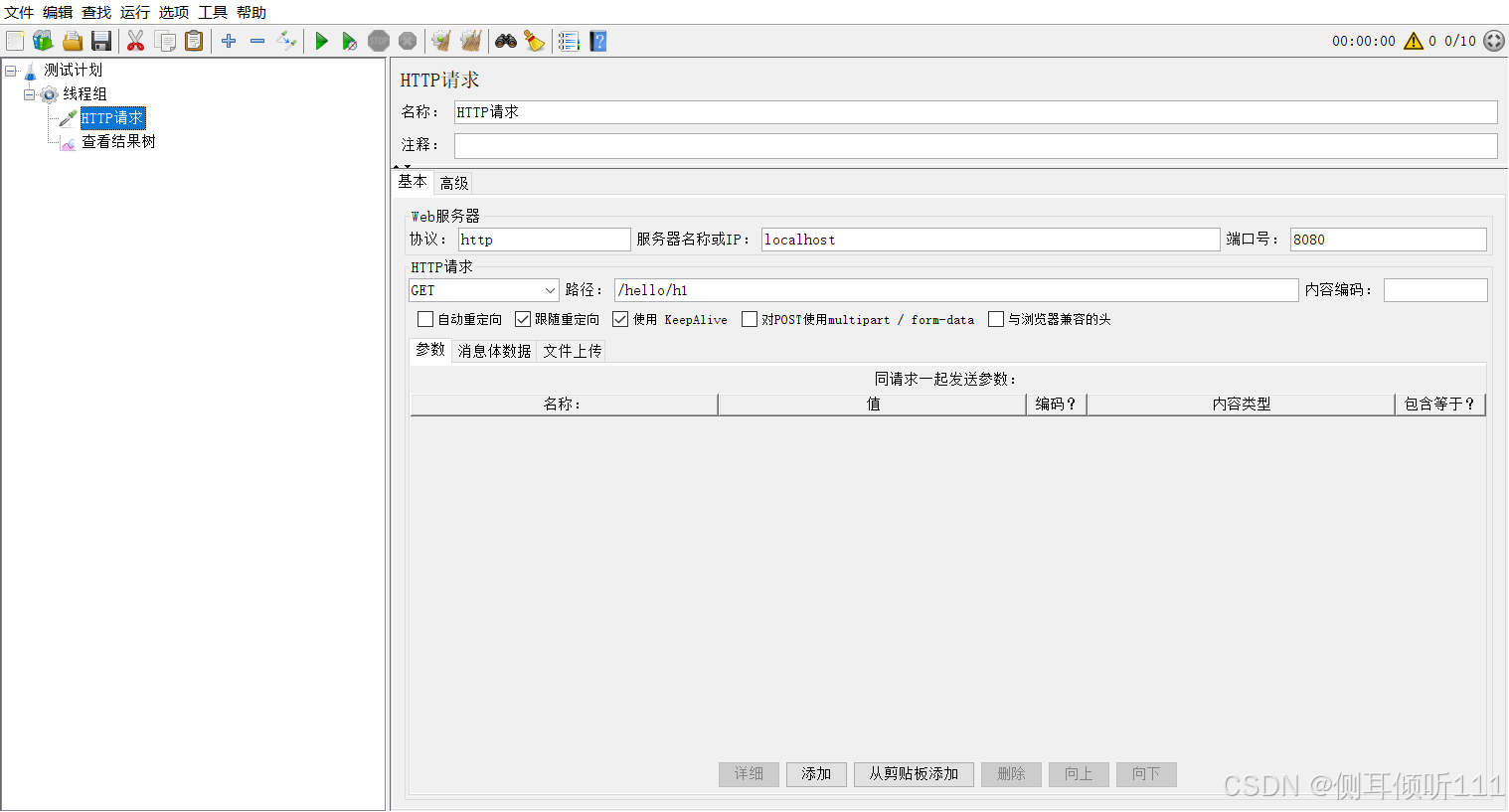Click the server name field with localhost

990,240
